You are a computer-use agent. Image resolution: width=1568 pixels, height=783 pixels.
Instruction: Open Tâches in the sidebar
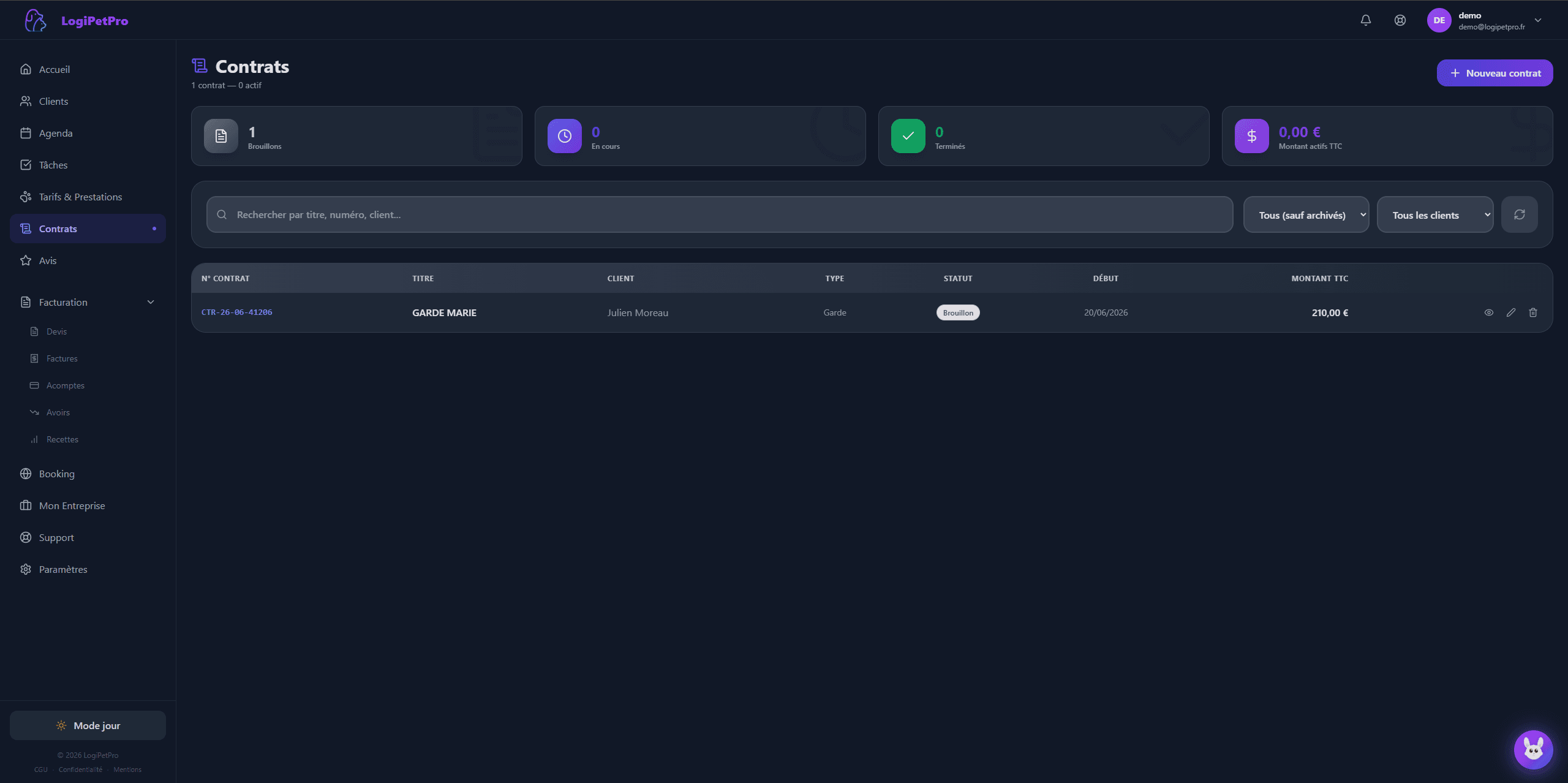tap(88, 165)
